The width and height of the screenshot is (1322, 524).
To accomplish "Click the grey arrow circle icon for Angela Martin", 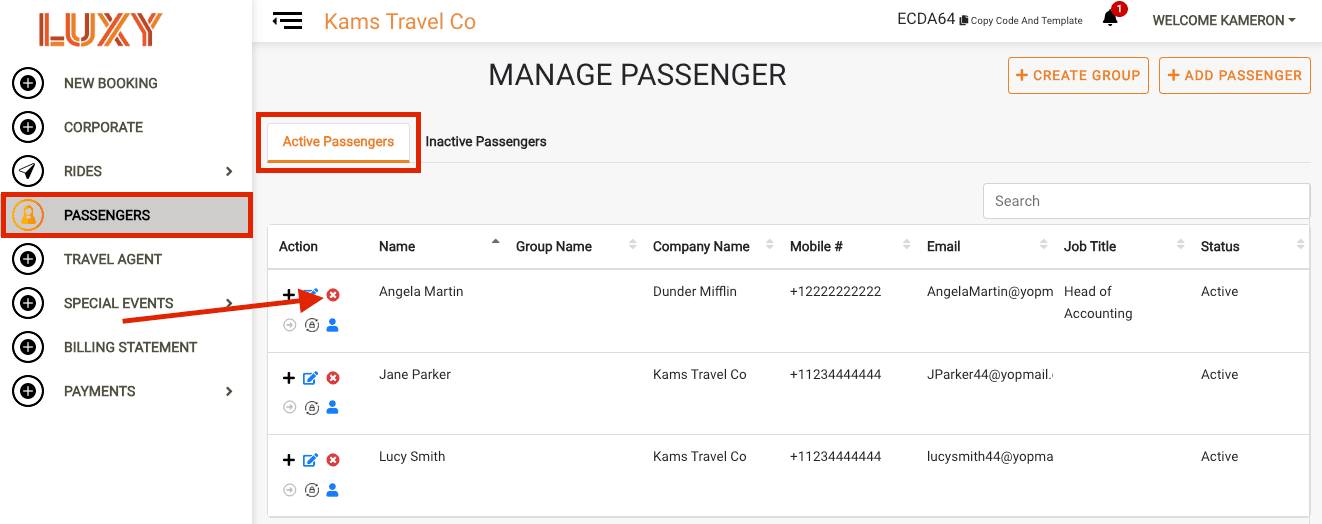I will [x=289, y=325].
